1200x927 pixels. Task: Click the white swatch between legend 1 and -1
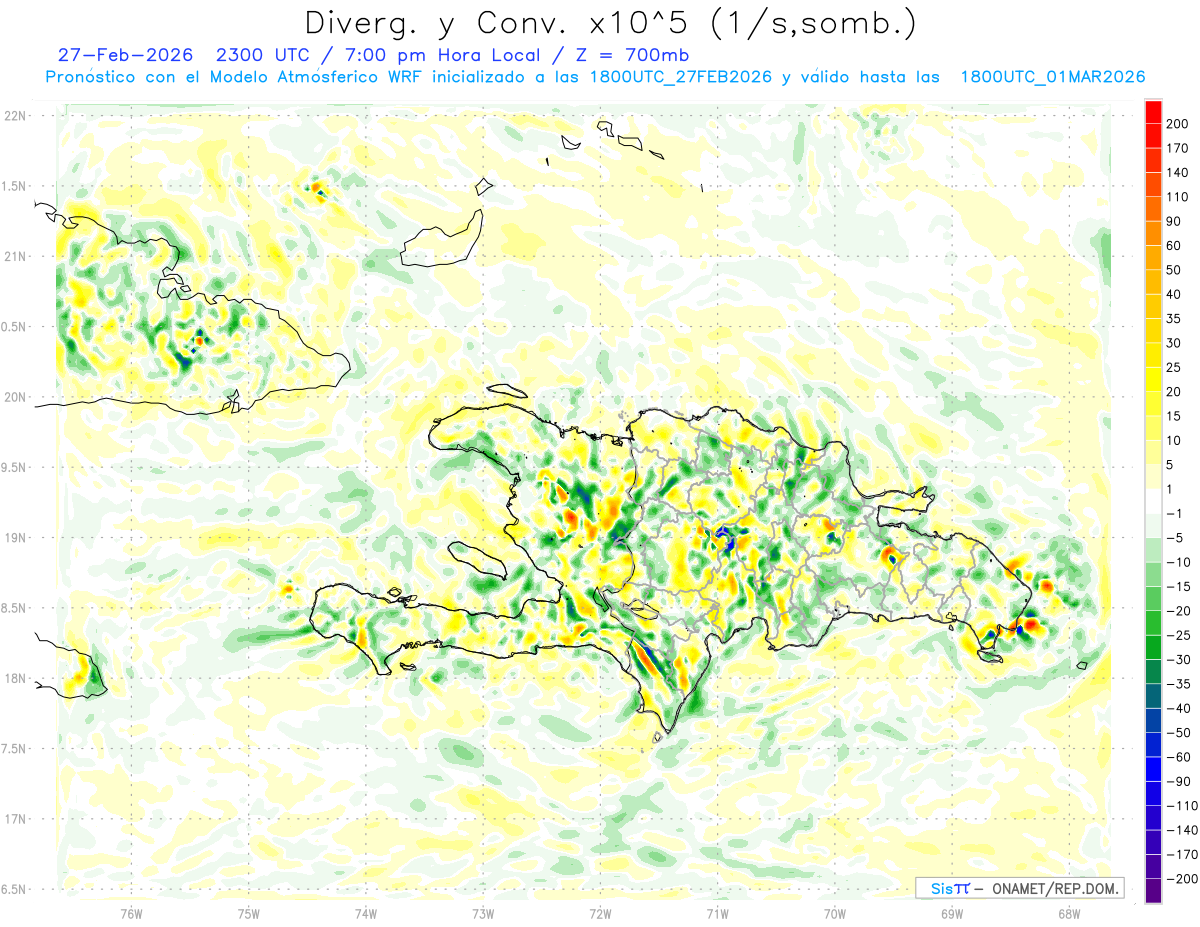1154,501
